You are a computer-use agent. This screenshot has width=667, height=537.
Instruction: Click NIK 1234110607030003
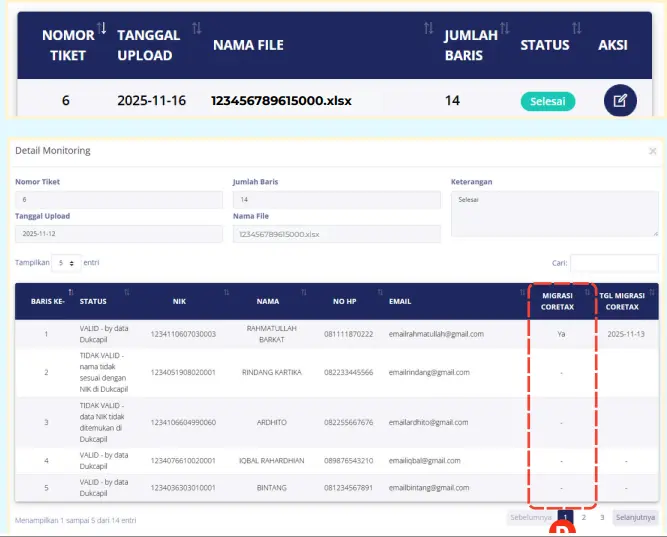coord(183,334)
